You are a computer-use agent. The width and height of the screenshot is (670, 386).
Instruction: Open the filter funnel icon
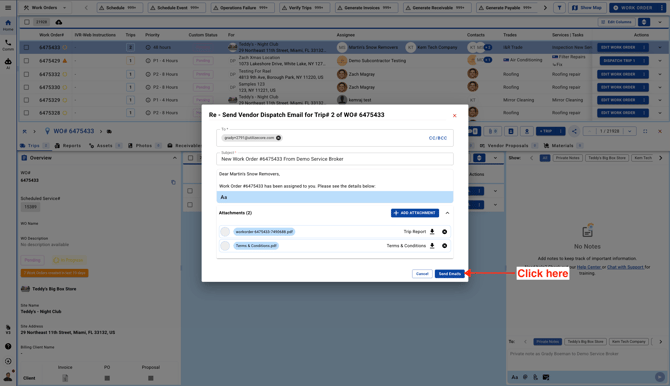[x=559, y=8]
